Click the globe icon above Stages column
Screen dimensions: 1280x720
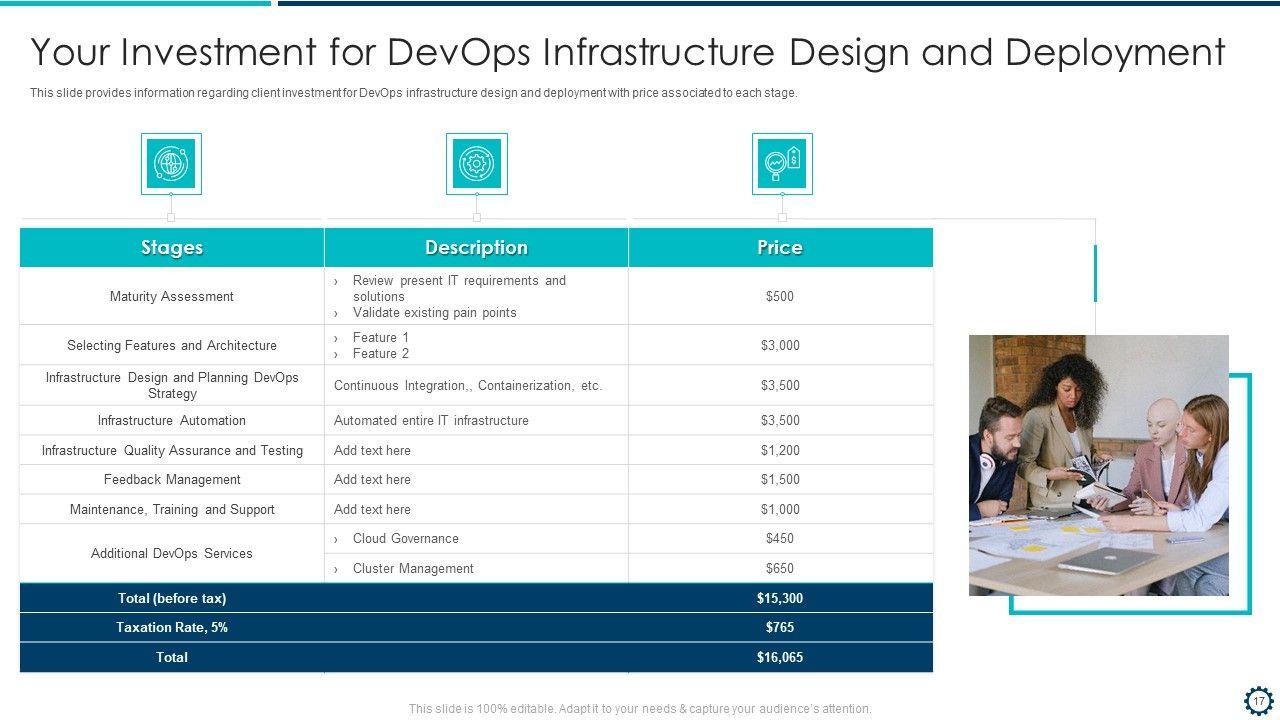pyautogui.click(x=171, y=163)
